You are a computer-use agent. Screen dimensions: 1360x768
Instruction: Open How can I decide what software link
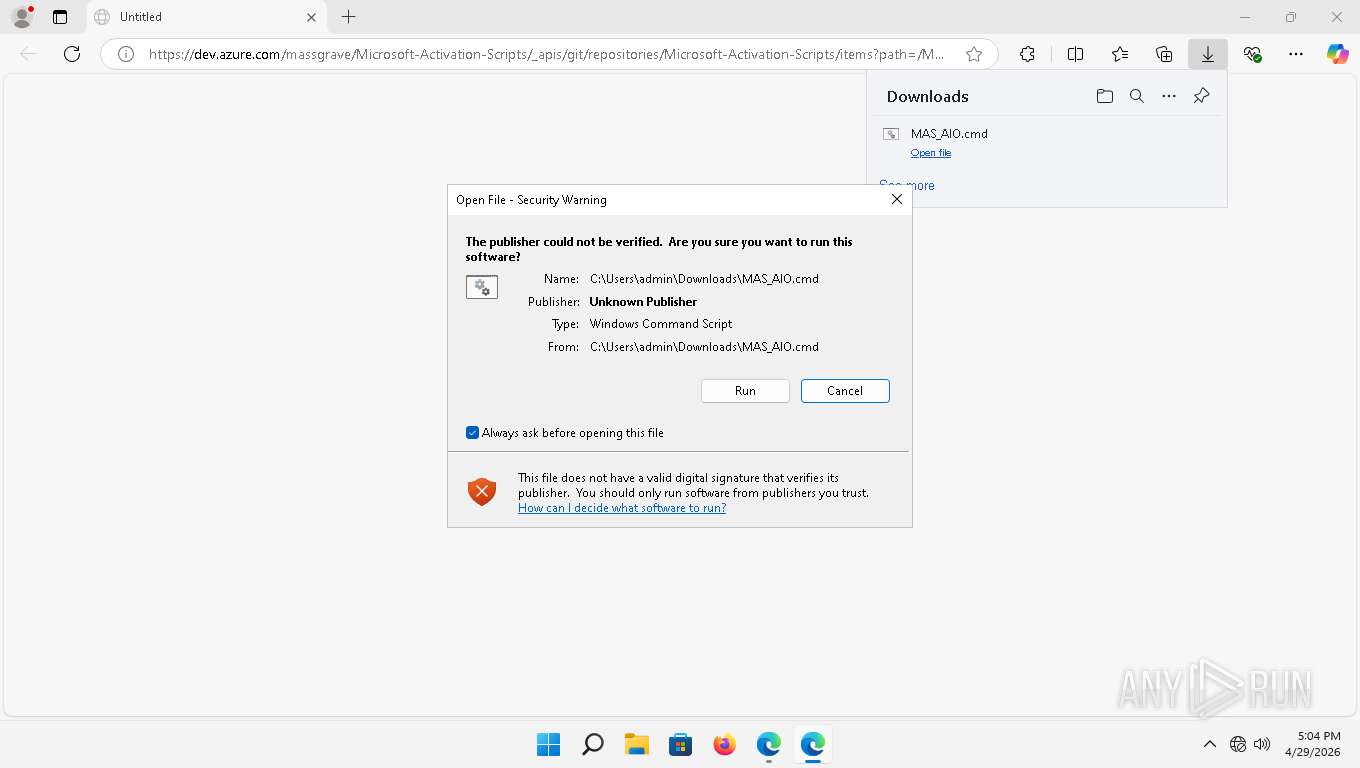pos(622,508)
